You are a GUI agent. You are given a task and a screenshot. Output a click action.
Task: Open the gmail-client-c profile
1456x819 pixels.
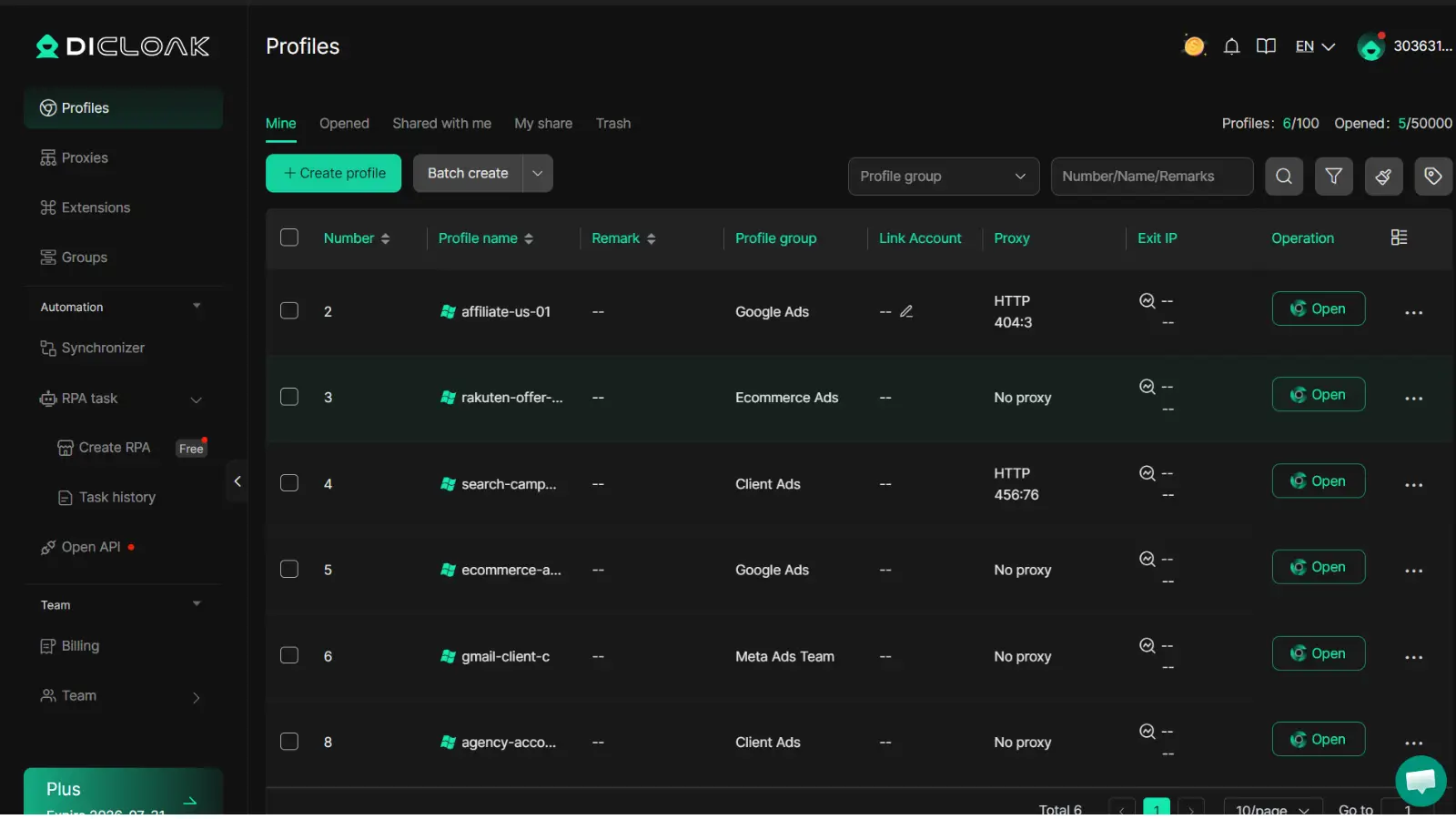[1318, 653]
